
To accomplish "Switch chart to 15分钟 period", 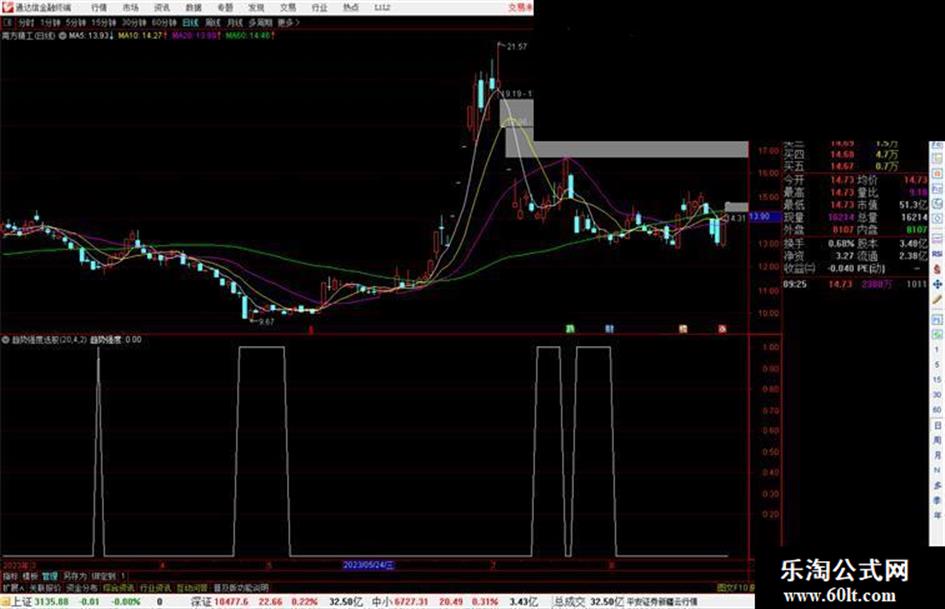I will pos(104,22).
